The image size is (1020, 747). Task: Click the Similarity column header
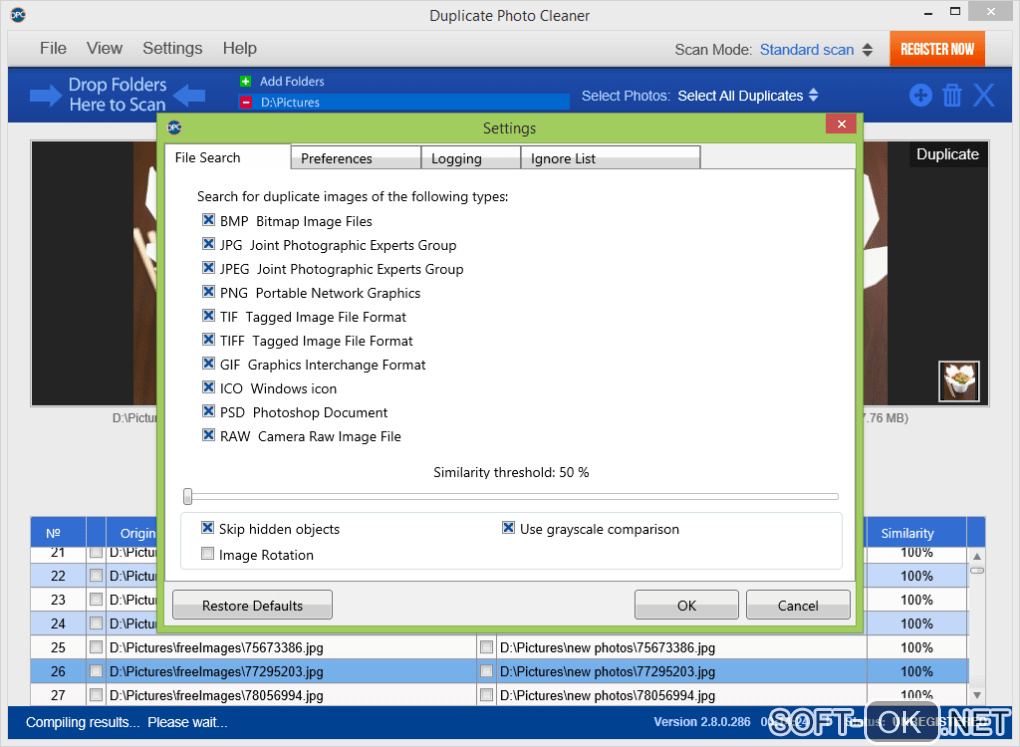tap(916, 533)
